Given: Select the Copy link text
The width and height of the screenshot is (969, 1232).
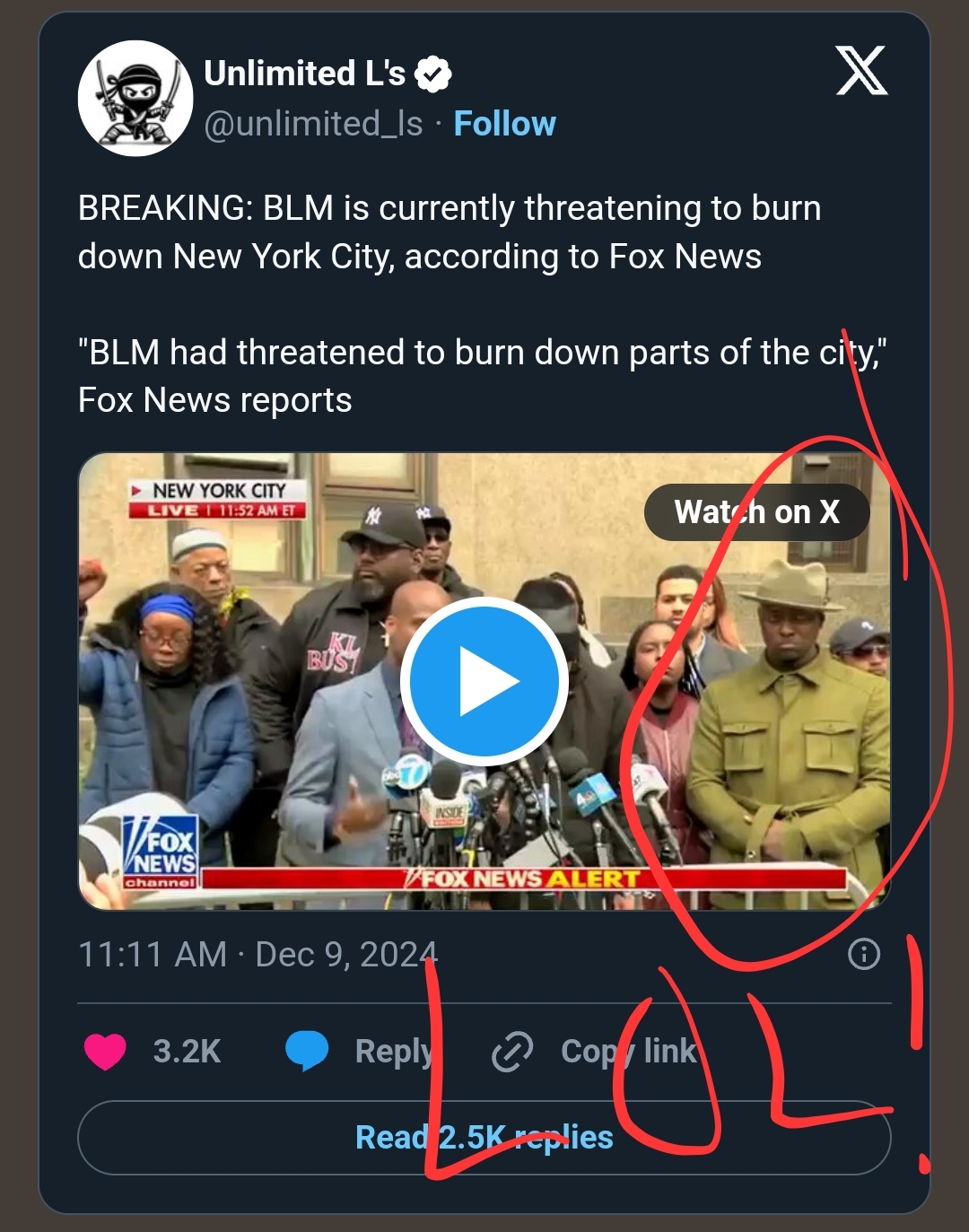Looking at the screenshot, I should coord(628,1052).
